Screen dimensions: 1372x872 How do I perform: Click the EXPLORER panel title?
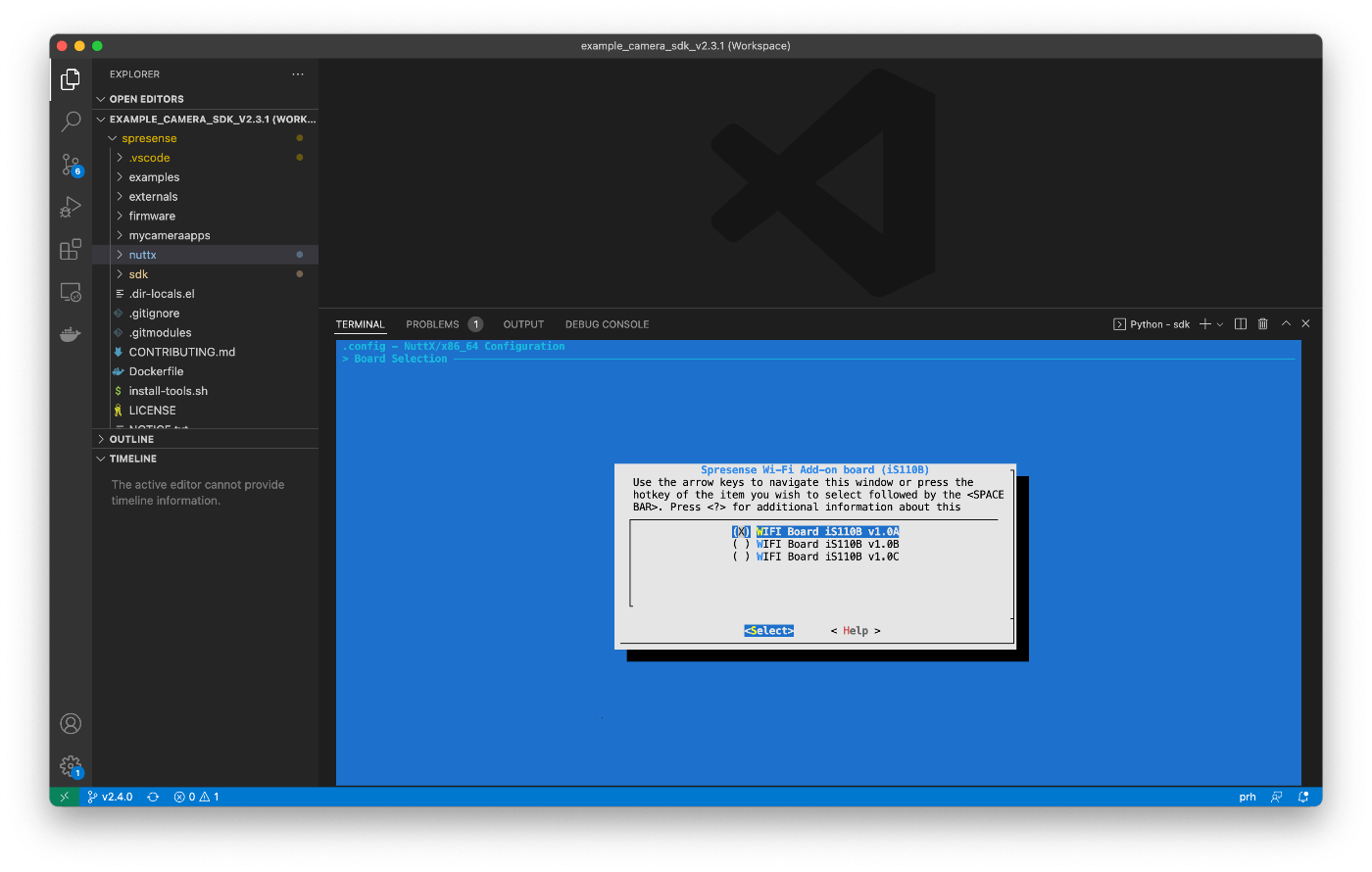point(134,74)
